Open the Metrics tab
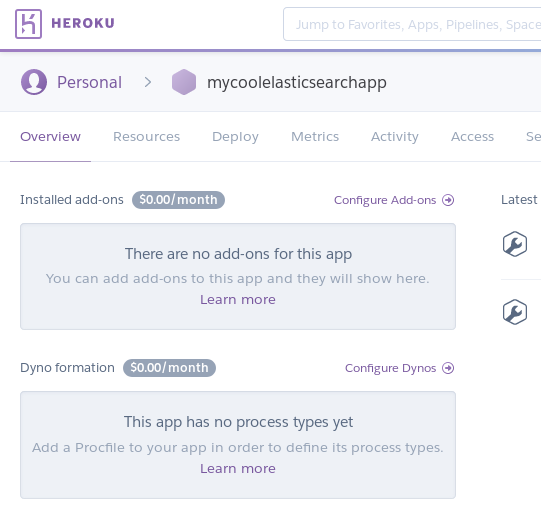 pyautogui.click(x=315, y=137)
